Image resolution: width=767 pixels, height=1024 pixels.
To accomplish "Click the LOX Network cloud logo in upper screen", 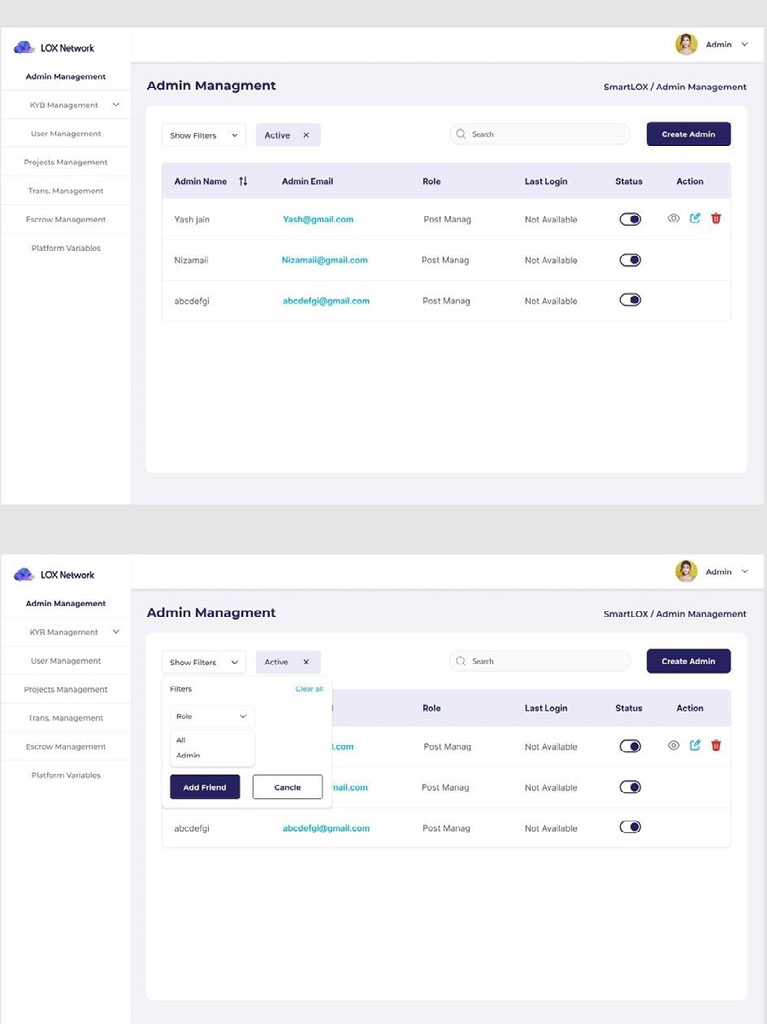I will pyautogui.click(x=24, y=47).
